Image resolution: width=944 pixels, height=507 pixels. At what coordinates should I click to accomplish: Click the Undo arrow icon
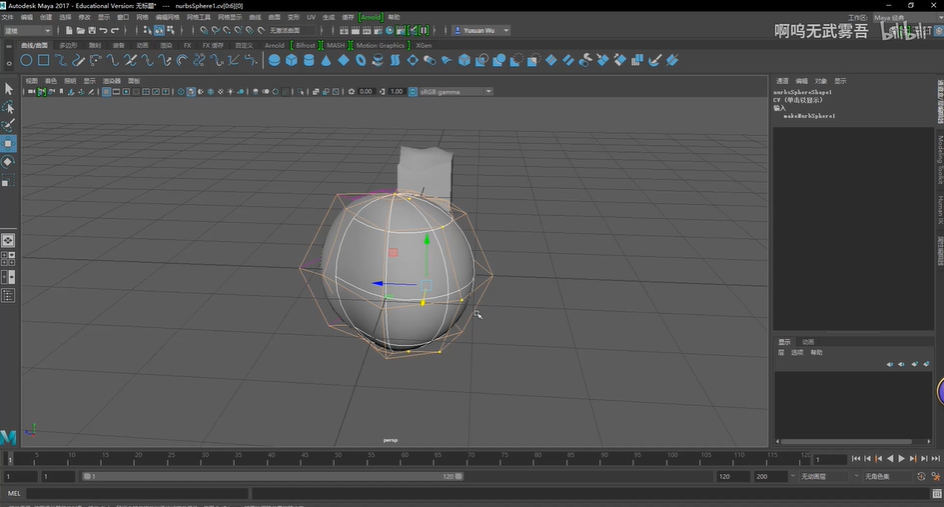[x=104, y=30]
